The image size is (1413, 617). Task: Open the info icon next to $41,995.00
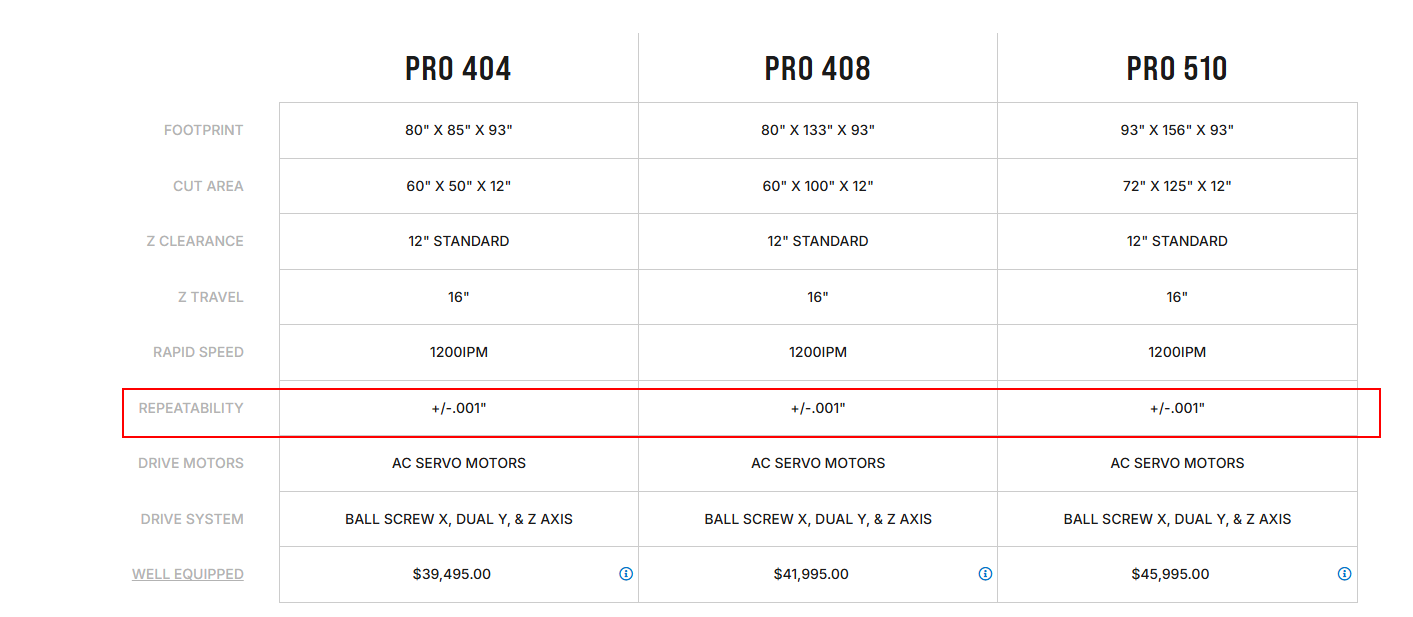tap(985, 574)
